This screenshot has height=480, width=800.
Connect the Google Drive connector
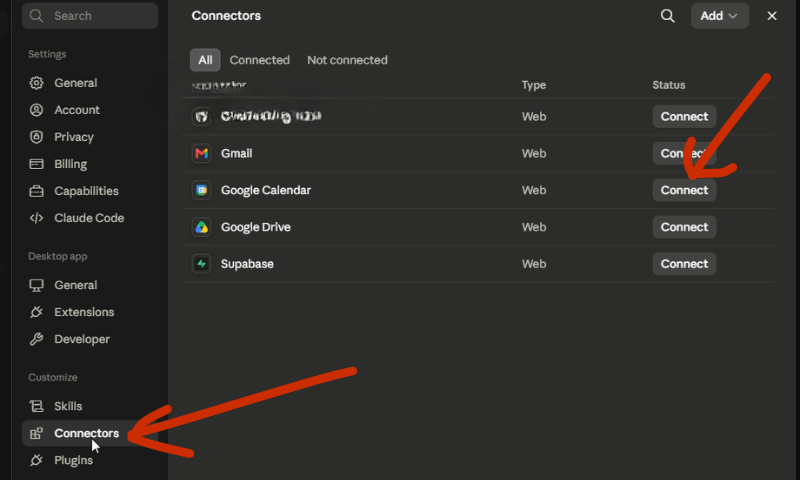pyautogui.click(x=684, y=227)
